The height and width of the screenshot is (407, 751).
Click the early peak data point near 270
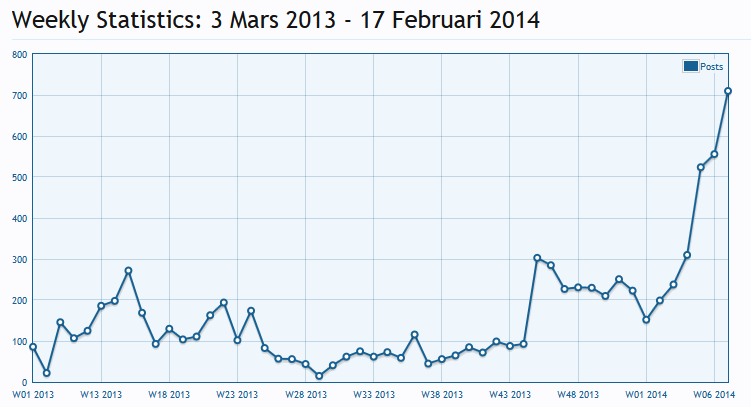[x=128, y=271]
